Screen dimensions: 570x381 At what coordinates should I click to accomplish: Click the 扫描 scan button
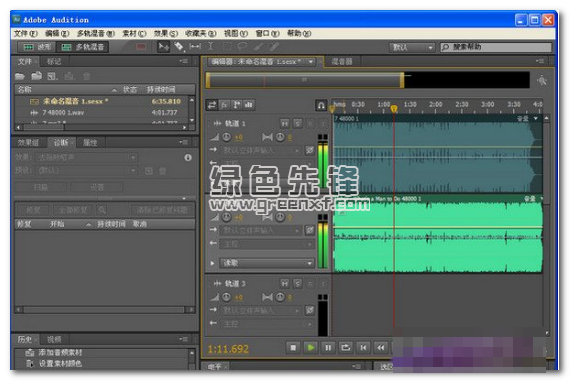coord(41,187)
